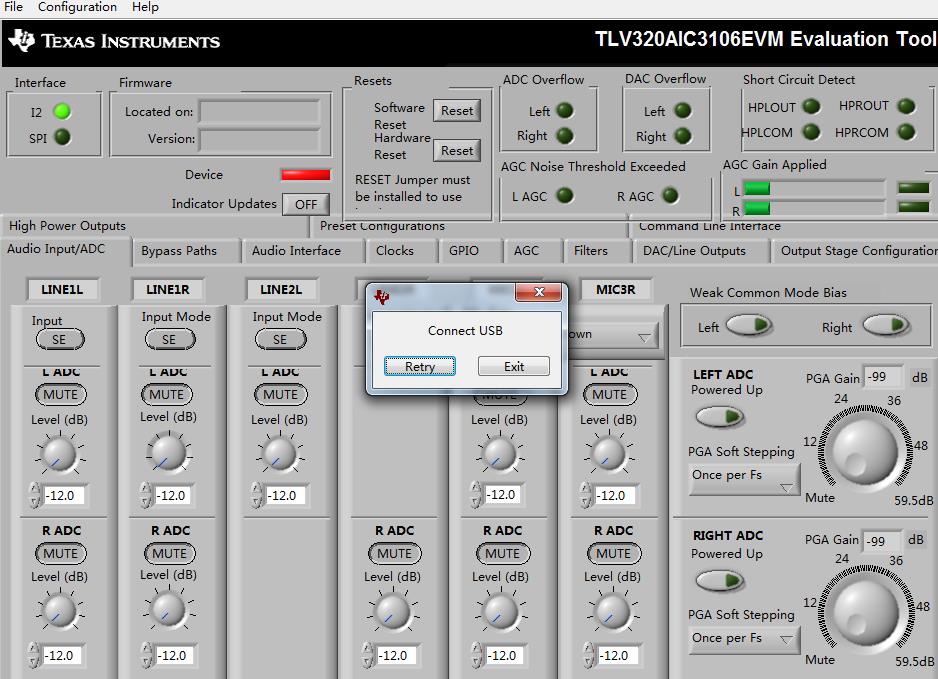Click the Firmware Located on field
938x679 pixels.
tap(260, 111)
